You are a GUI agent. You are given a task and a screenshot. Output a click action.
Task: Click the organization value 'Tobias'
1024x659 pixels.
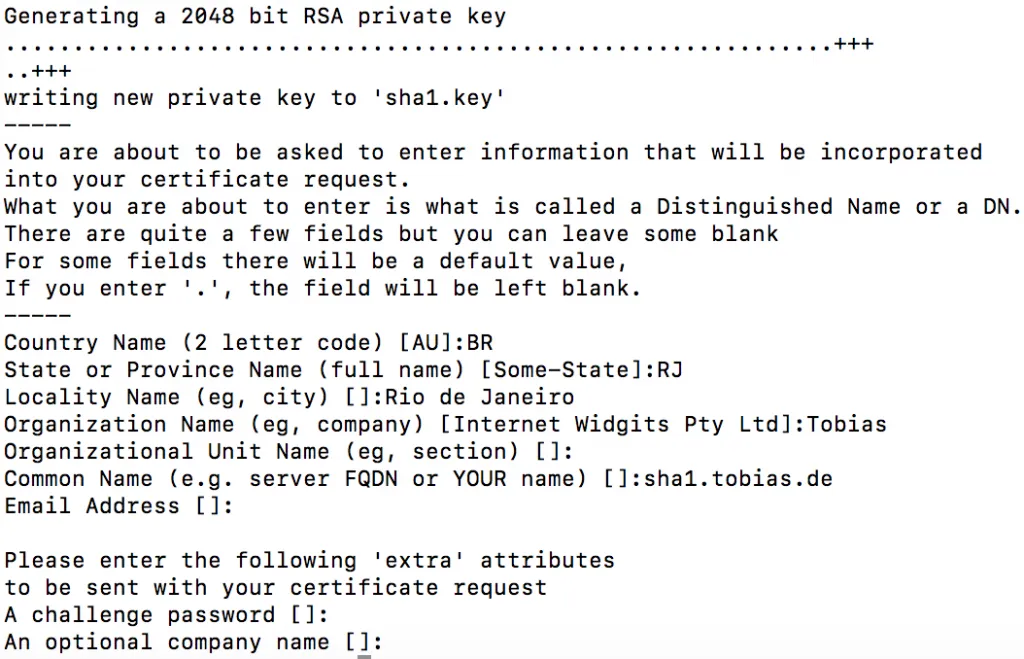coord(846,425)
